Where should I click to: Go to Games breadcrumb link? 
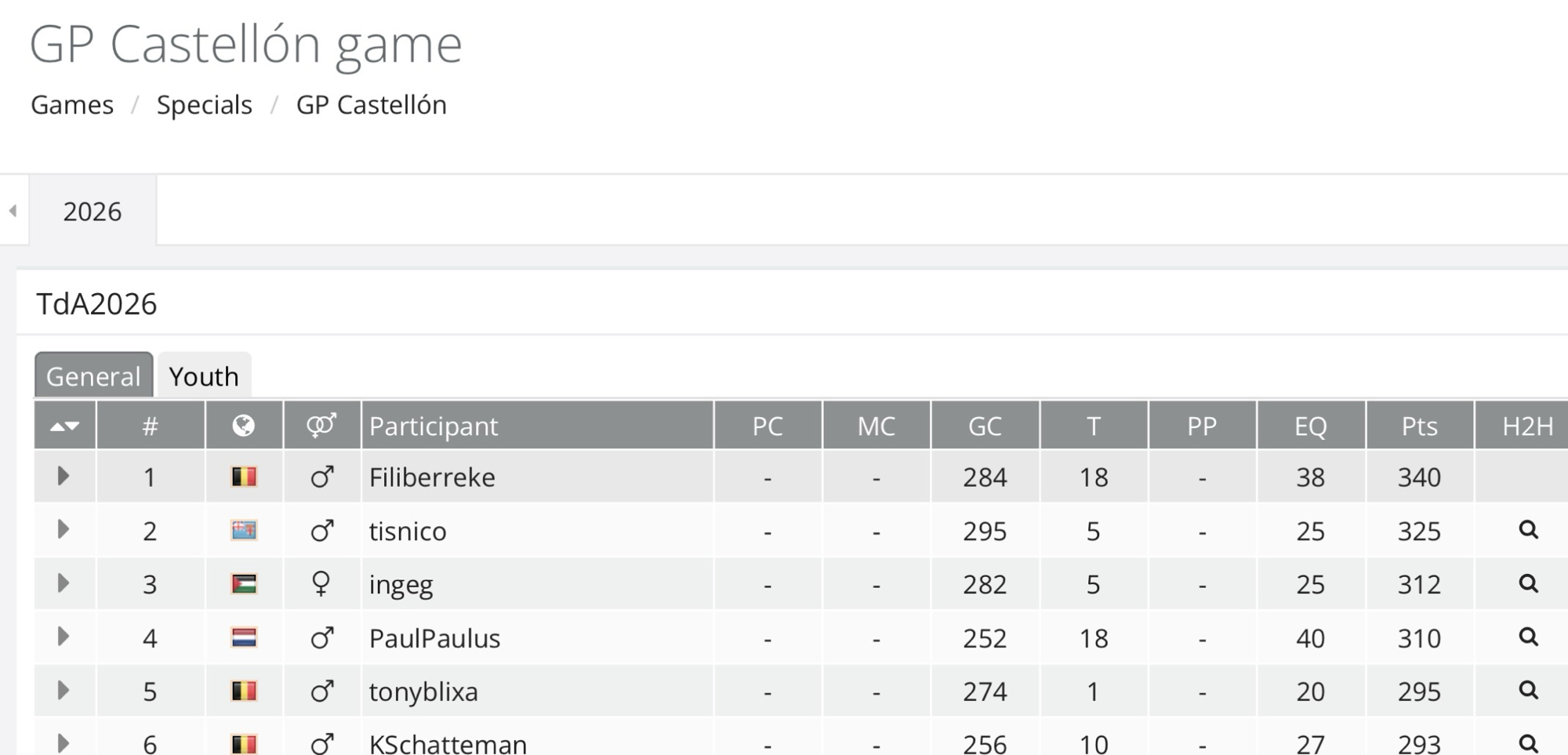[x=72, y=105]
